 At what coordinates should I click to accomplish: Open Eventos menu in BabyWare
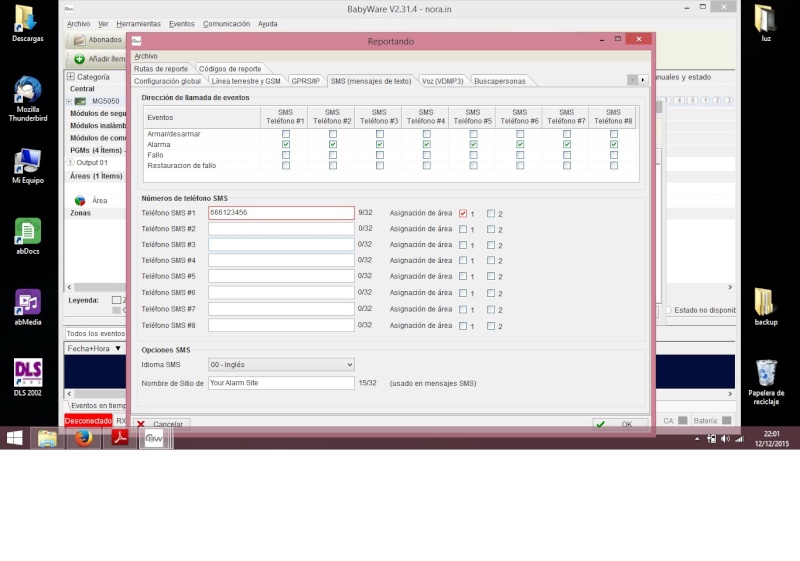pos(182,24)
